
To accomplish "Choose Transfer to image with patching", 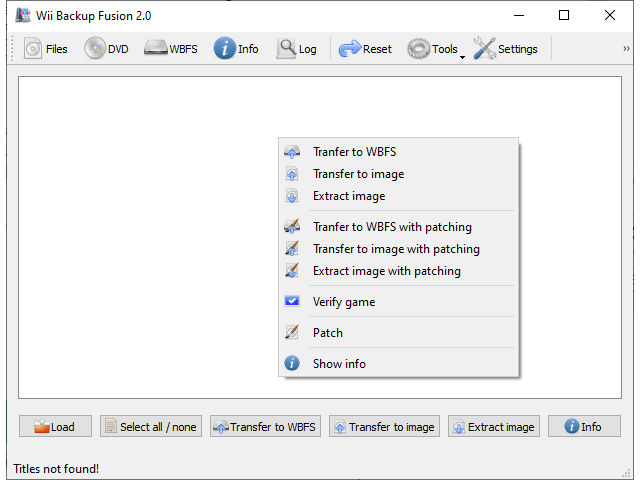I will click(x=396, y=249).
